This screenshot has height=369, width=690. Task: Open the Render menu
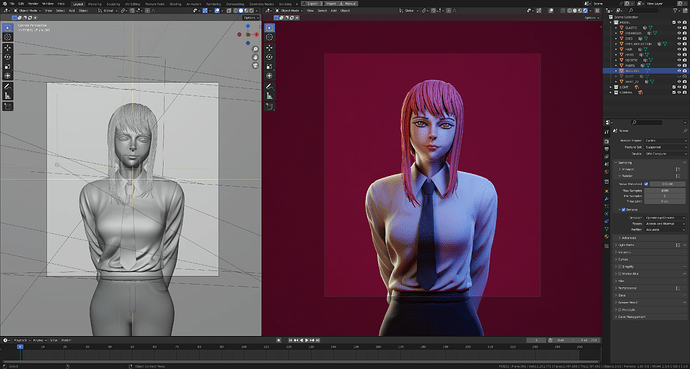pos(33,4)
